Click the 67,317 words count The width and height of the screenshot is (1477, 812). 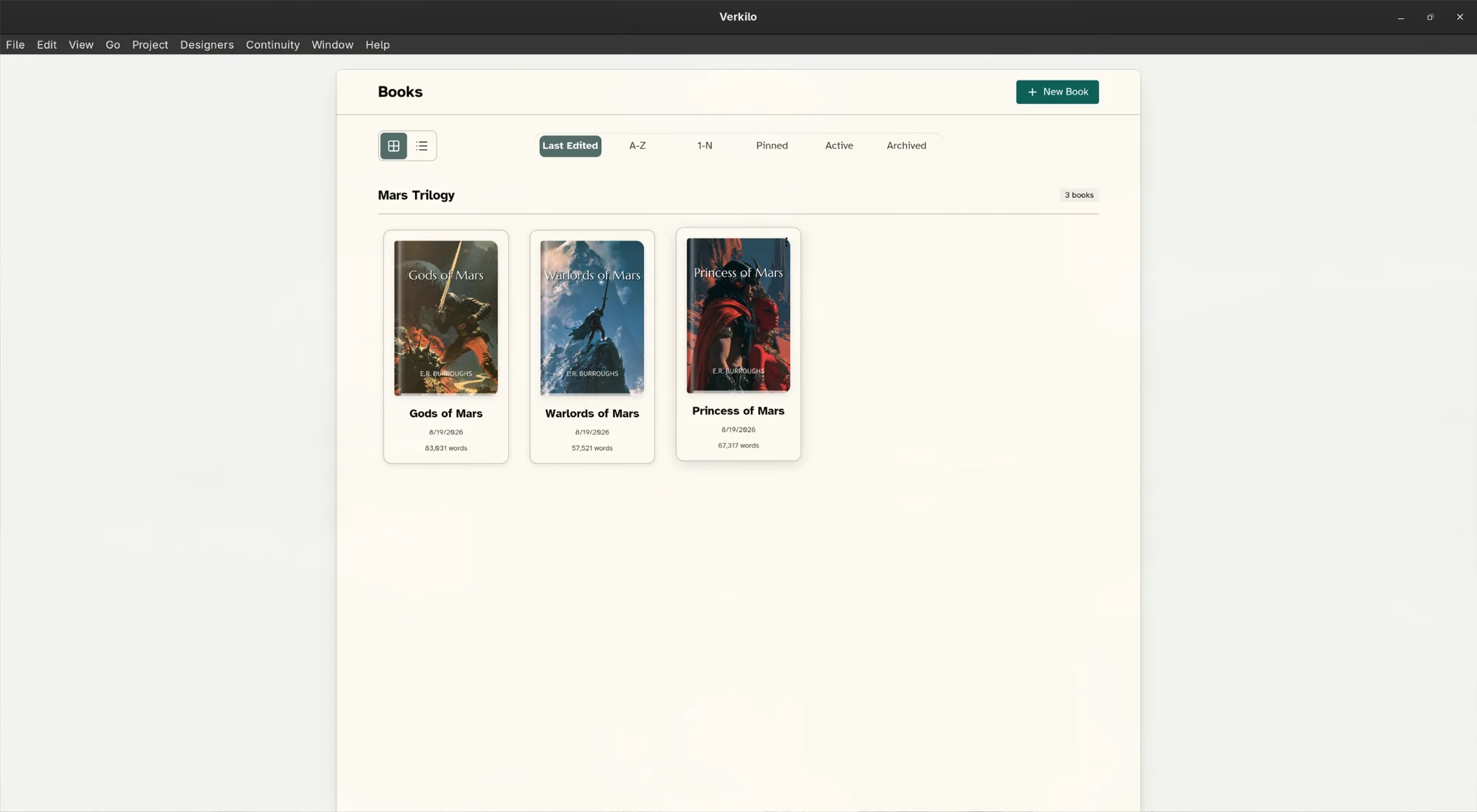pos(738,445)
